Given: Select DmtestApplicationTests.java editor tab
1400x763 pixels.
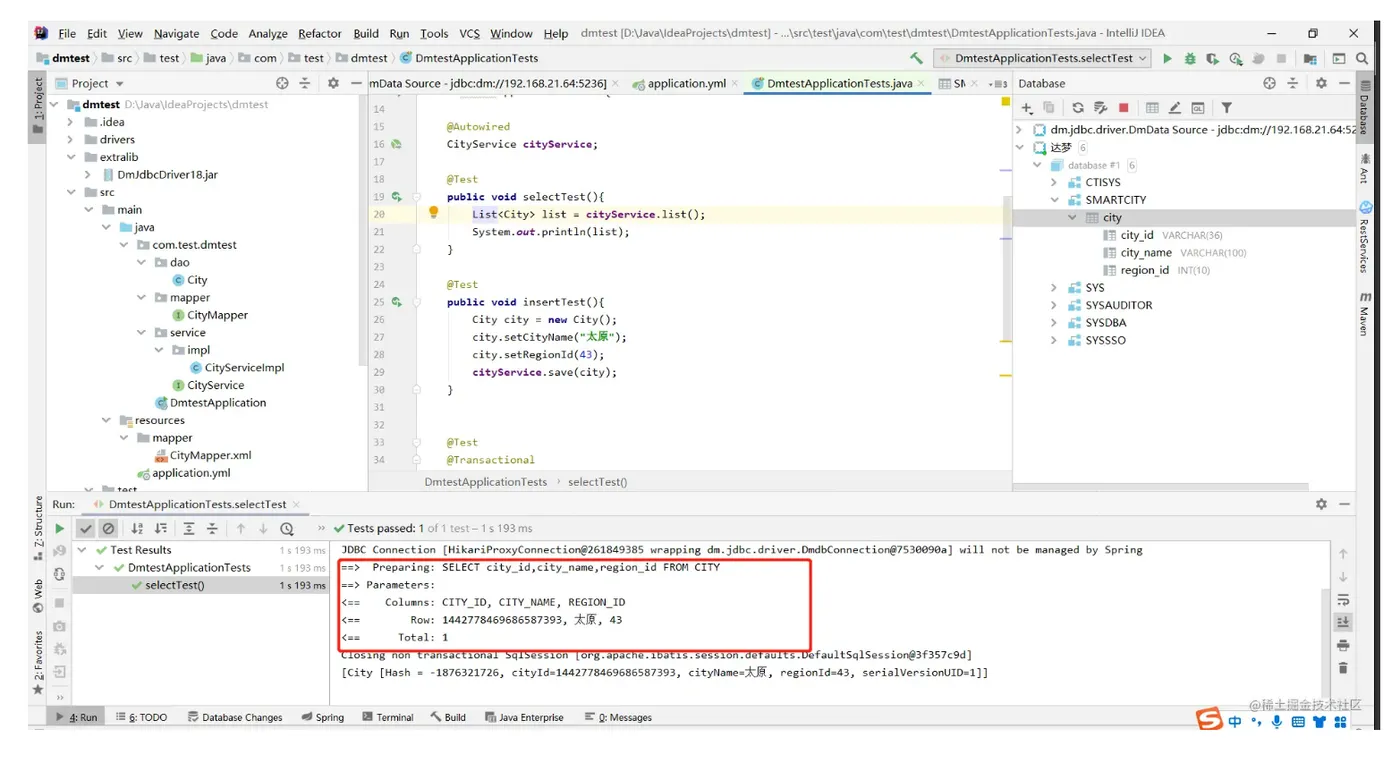Looking at the screenshot, I should [839, 84].
